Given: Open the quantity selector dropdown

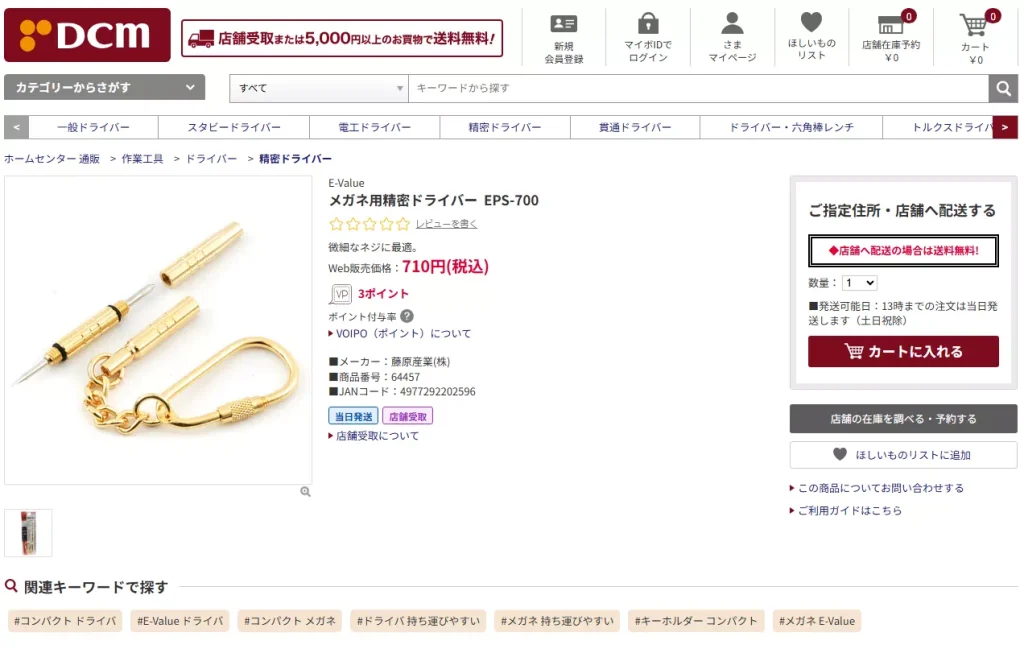Looking at the screenshot, I should pyautogui.click(x=859, y=283).
